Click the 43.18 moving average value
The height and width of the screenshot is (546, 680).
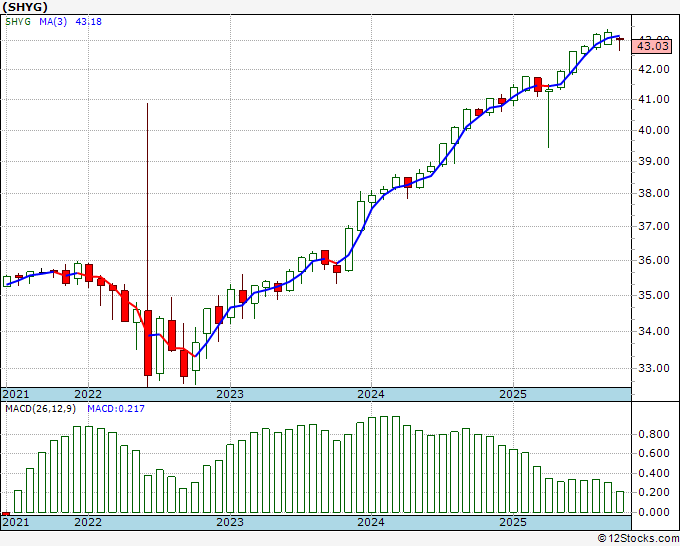point(88,22)
